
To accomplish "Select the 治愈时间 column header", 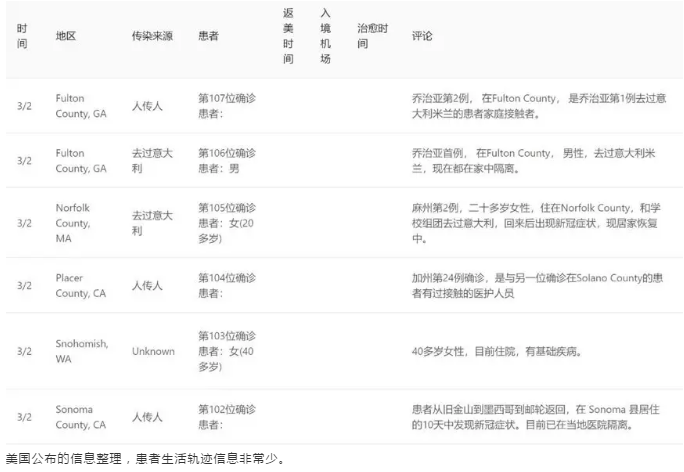I will (373, 36).
